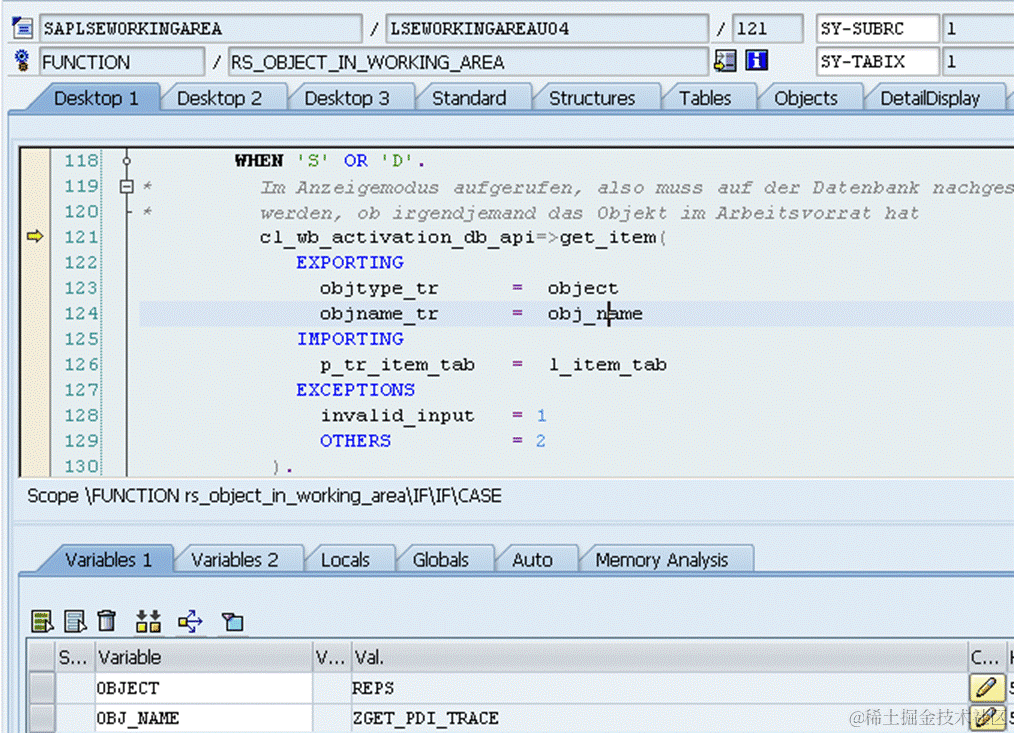Select the Variables 1 tab
The image size is (1014, 733).
[x=108, y=560]
